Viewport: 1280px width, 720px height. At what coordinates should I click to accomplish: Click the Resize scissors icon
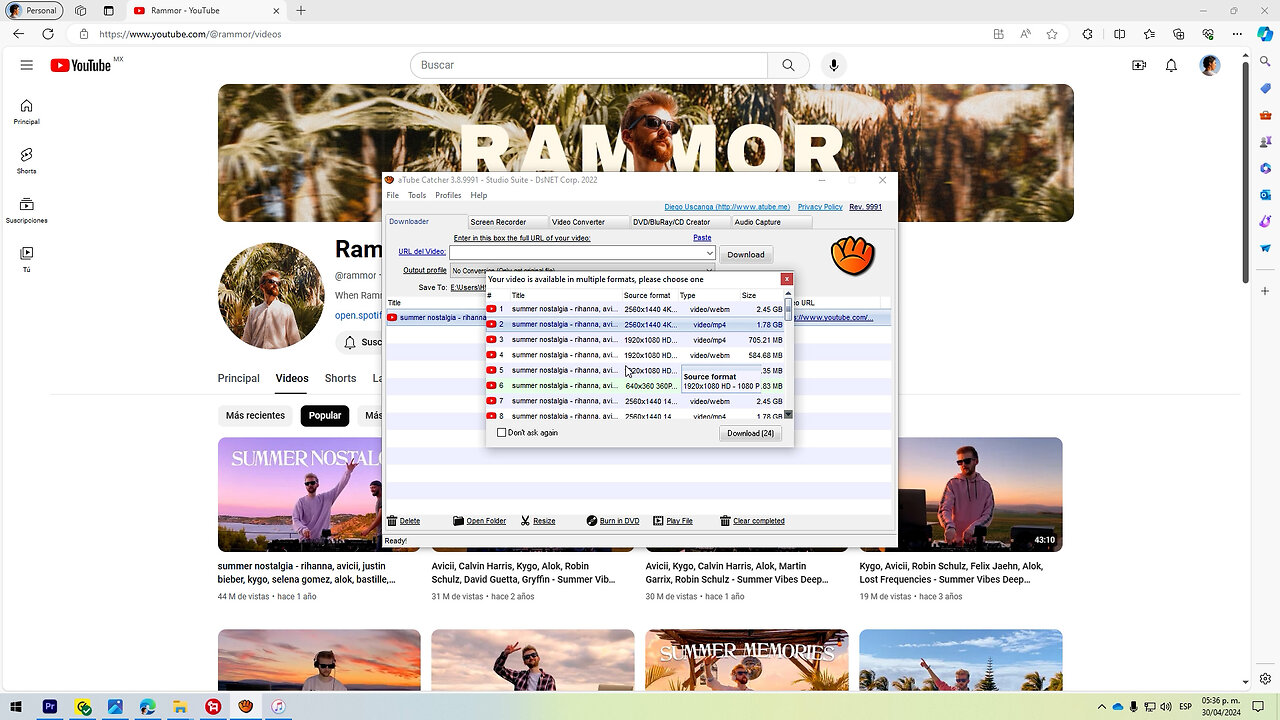525,521
